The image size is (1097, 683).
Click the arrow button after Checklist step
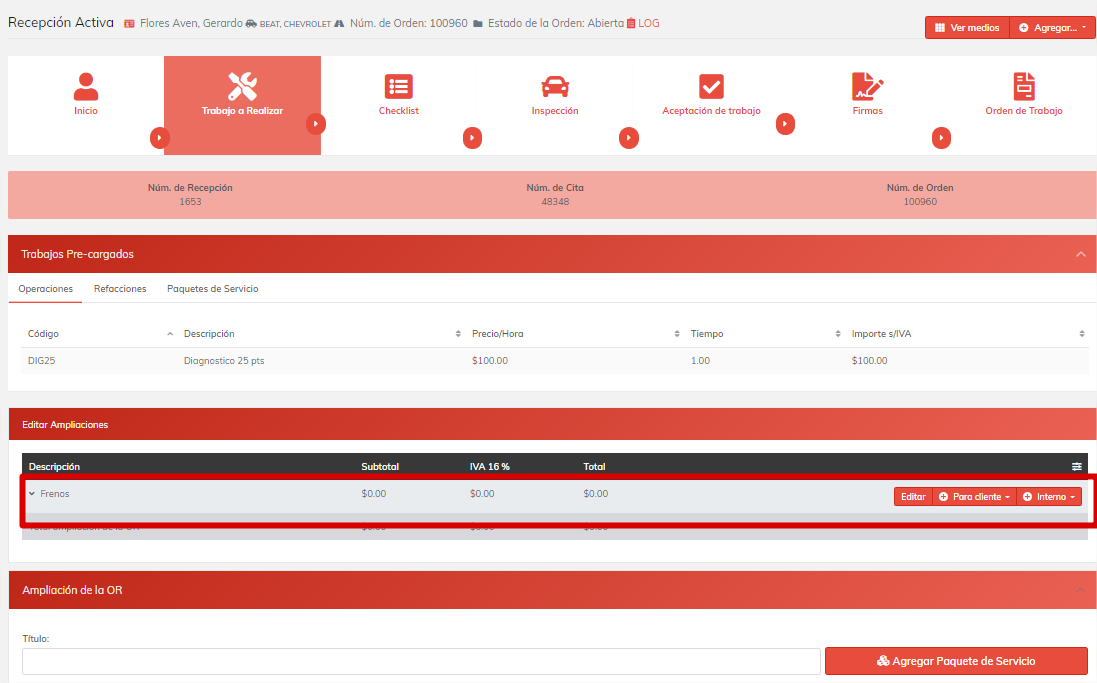(472, 138)
